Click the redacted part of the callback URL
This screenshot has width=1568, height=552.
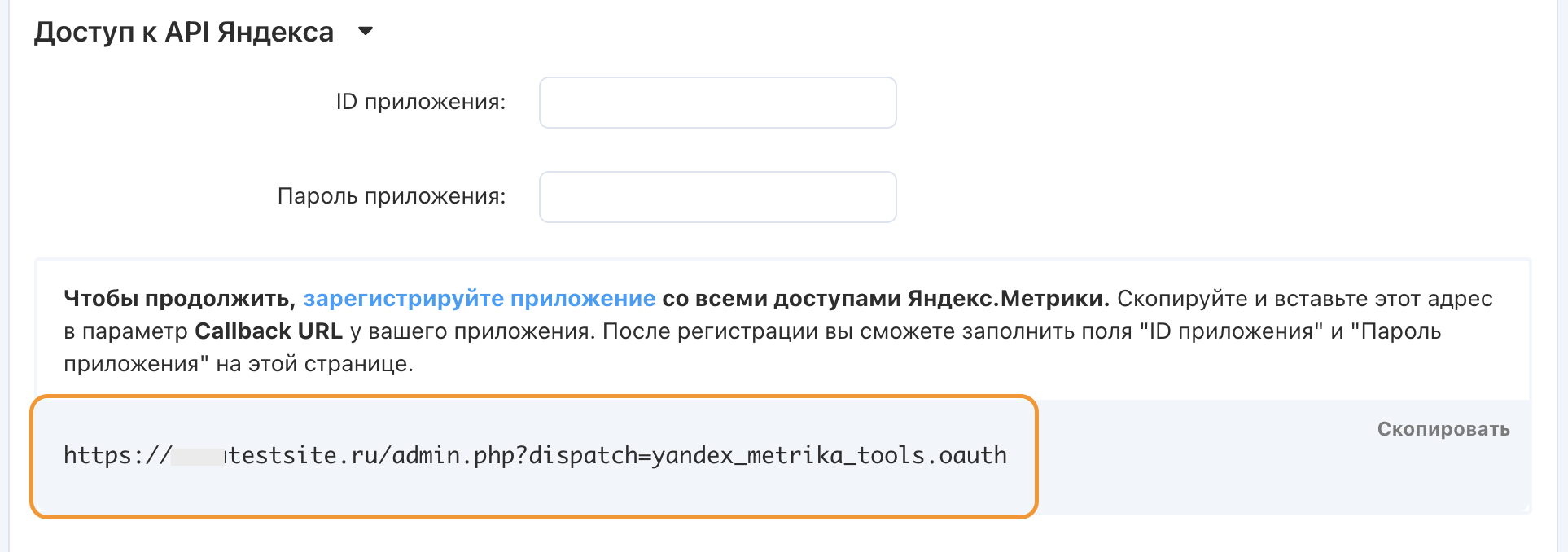point(198,456)
